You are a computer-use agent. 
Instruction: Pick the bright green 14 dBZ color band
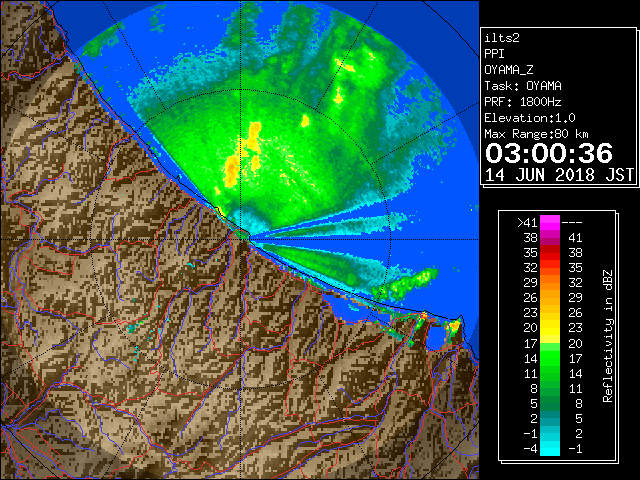pyautogui.click(x=550, y=358)
